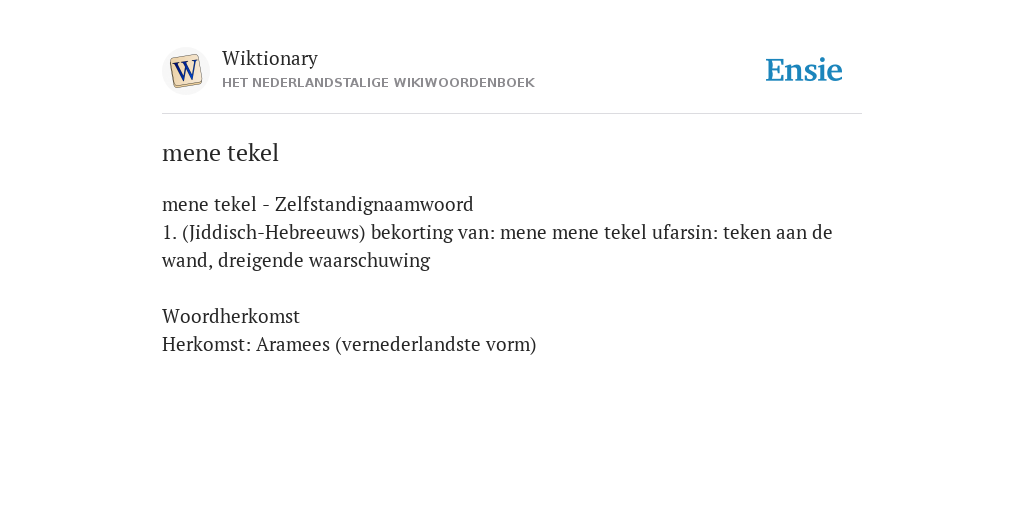Click the definition number '1.'

coord(169,232)
